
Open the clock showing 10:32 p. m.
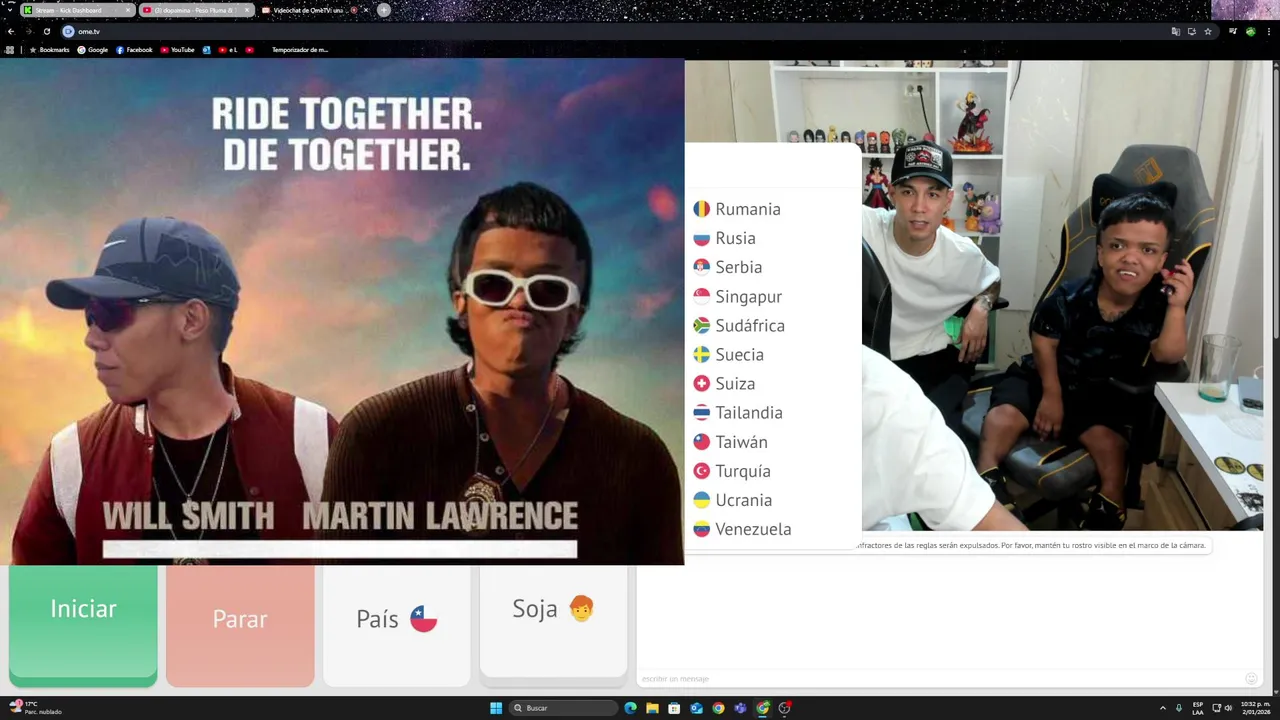[1255, 708]
